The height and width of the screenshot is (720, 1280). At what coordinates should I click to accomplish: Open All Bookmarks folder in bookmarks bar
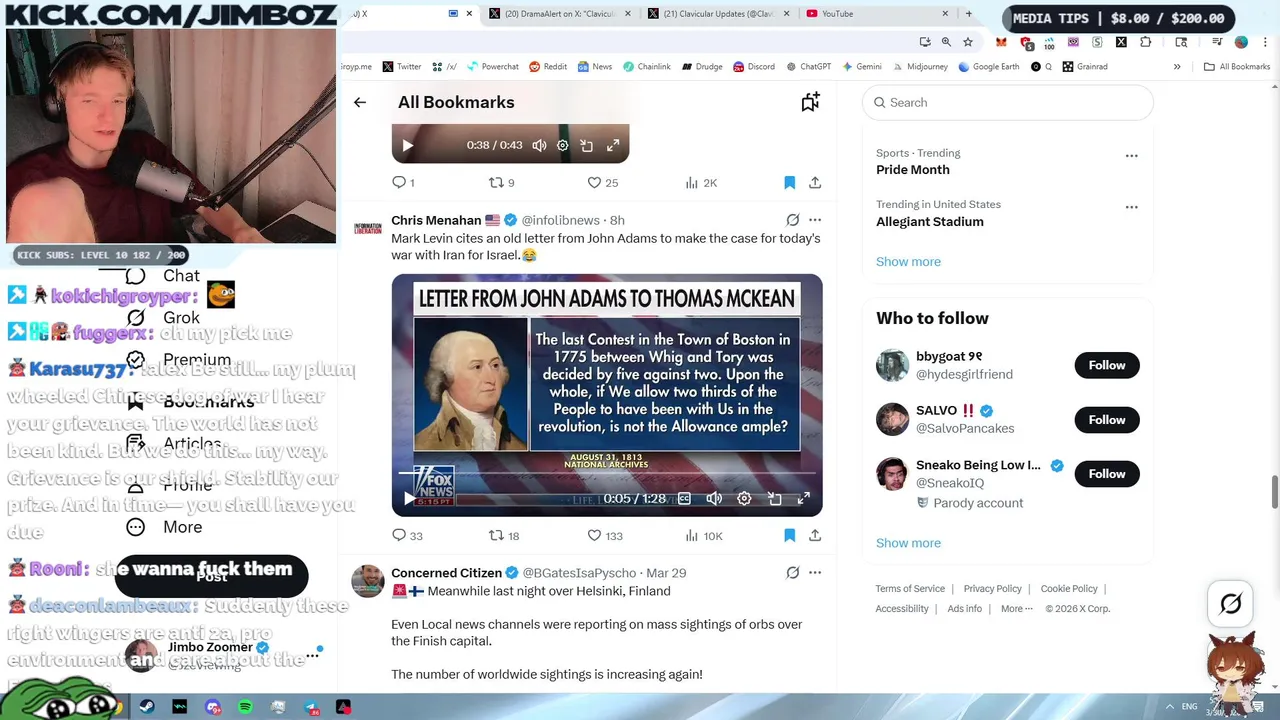(x=1237, y=67)
